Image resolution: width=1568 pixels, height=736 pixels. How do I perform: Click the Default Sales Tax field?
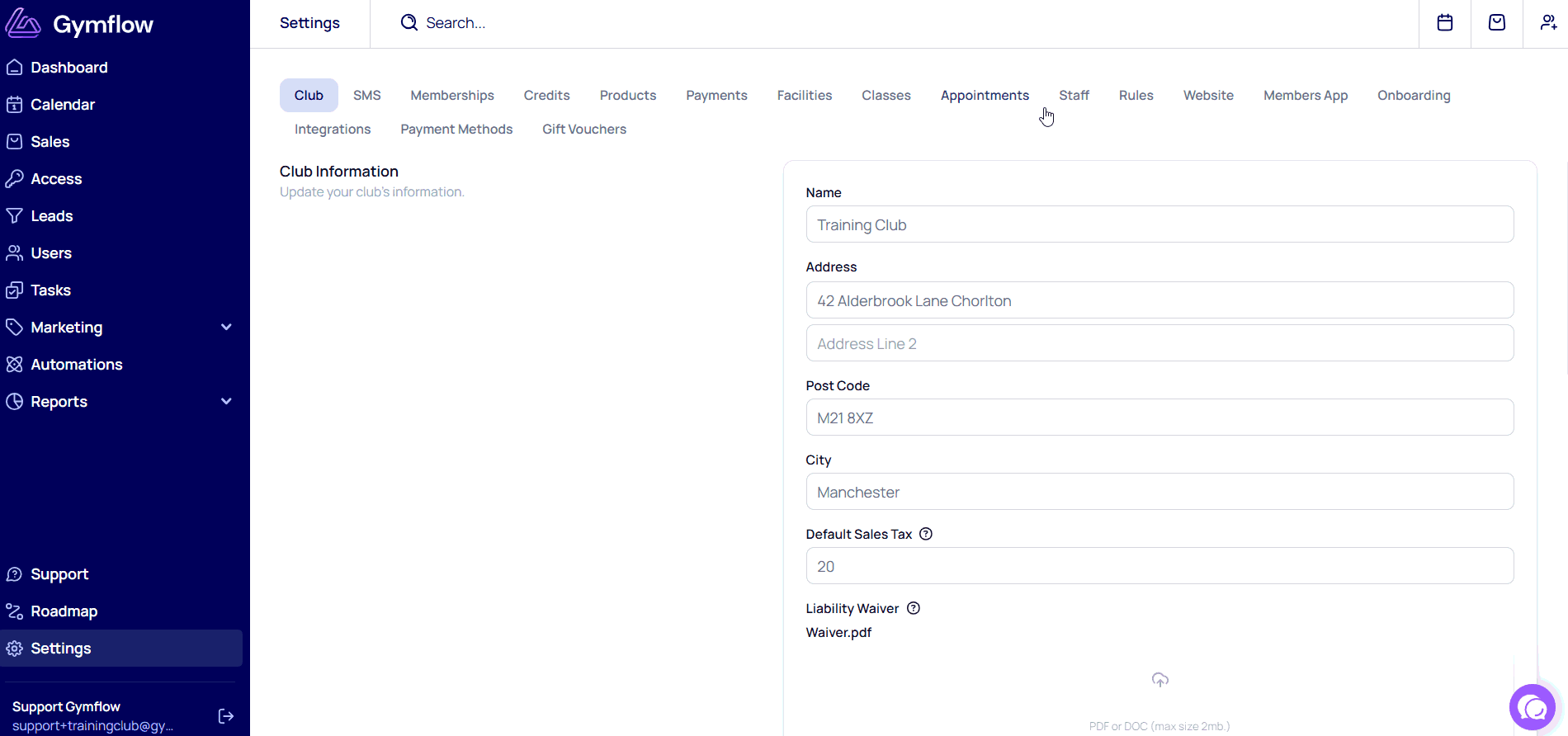tap(1159, 566)
